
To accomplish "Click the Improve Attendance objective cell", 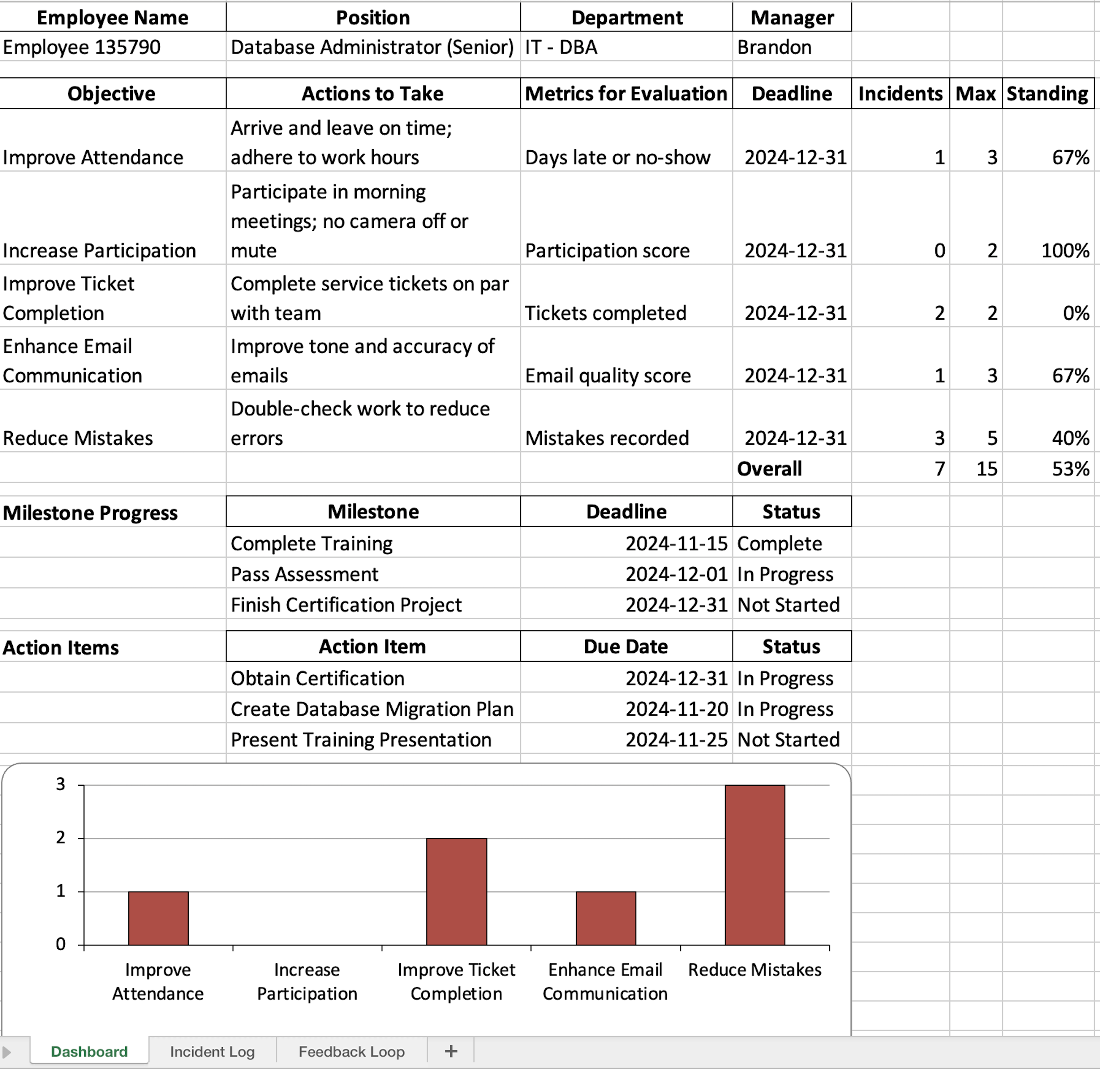I will [x=113, y=140].
